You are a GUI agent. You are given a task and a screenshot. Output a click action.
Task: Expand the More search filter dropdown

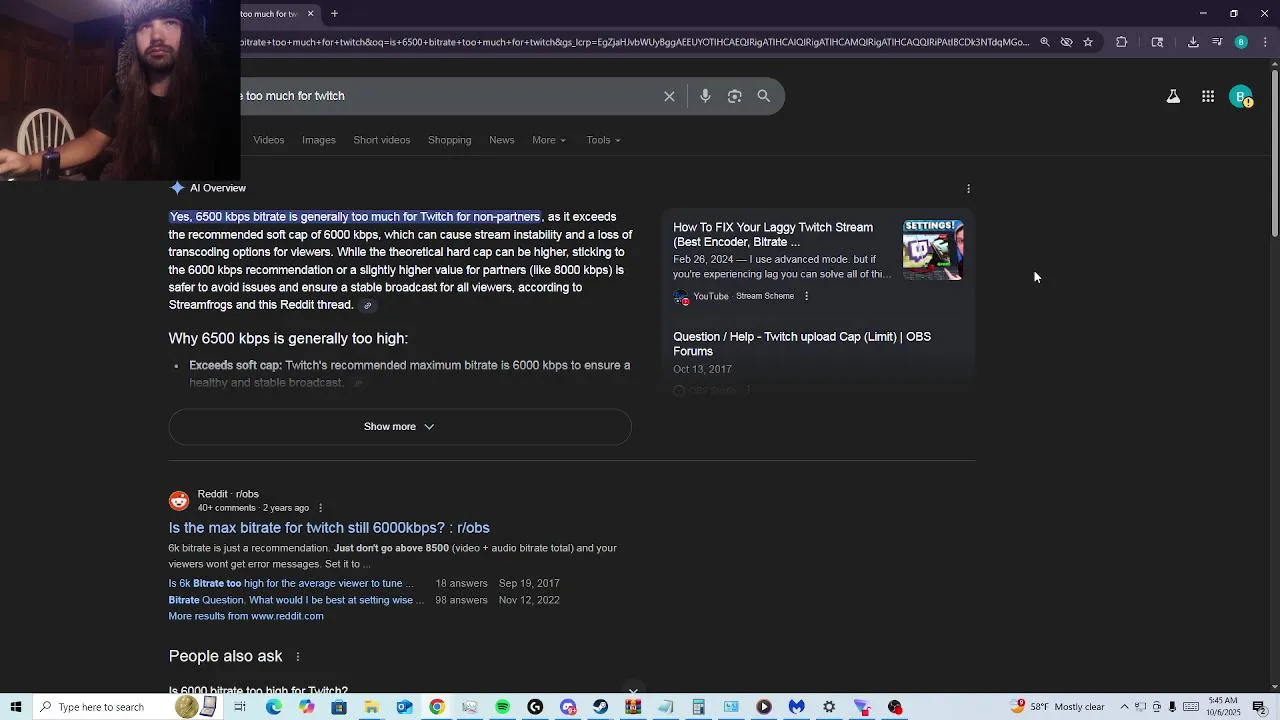tap(549, 140)
